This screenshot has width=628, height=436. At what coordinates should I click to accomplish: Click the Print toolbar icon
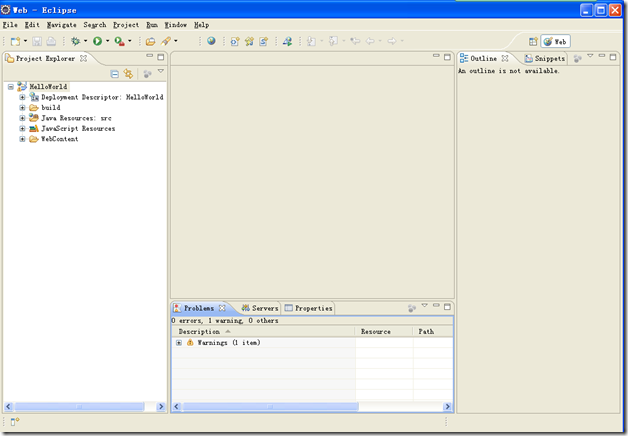tap(51, 41)
